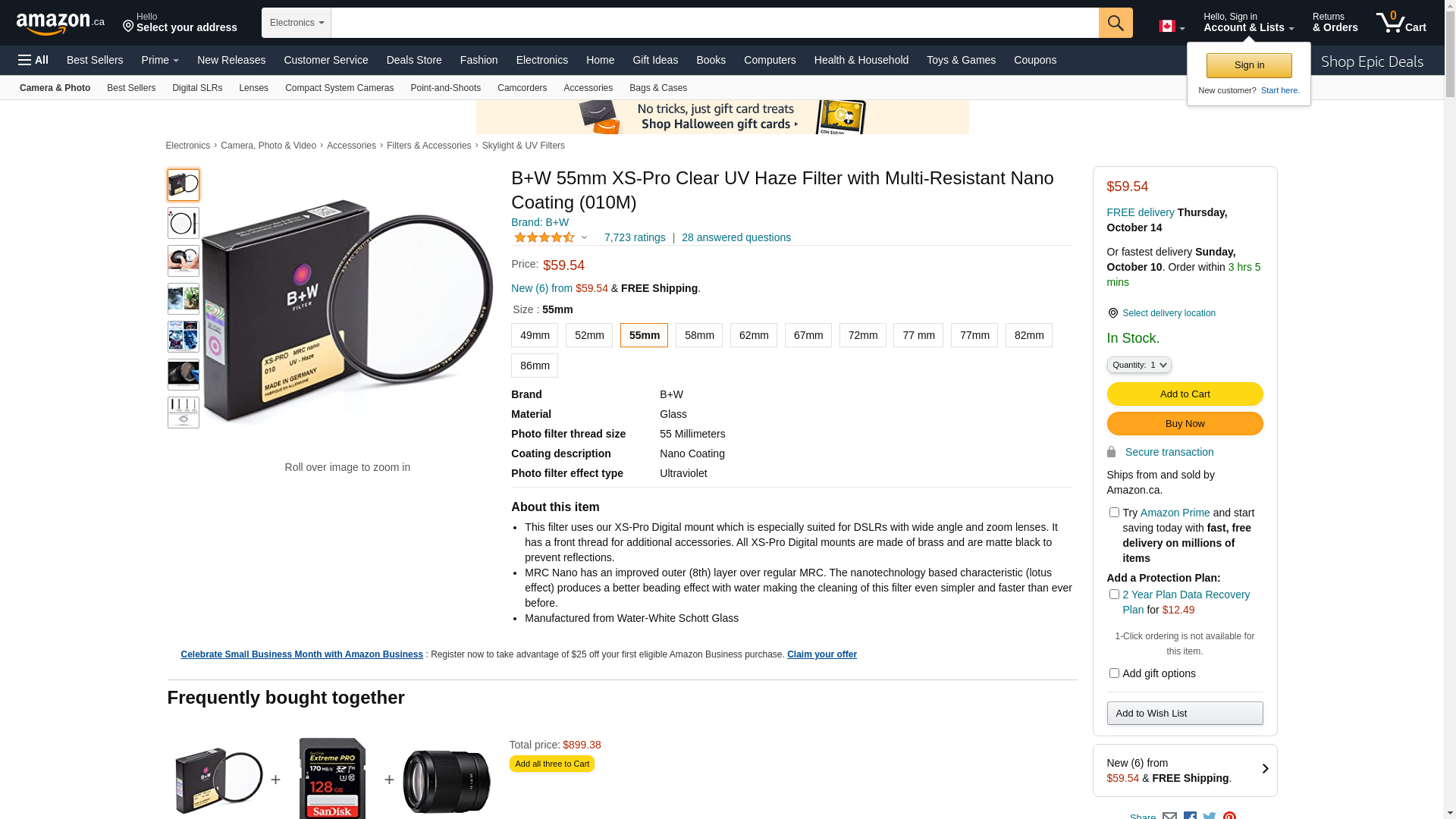Enable 2 Year Data Recovery Plan checkbox
The image size is (1456, 819).
[x=1114, y=595]
